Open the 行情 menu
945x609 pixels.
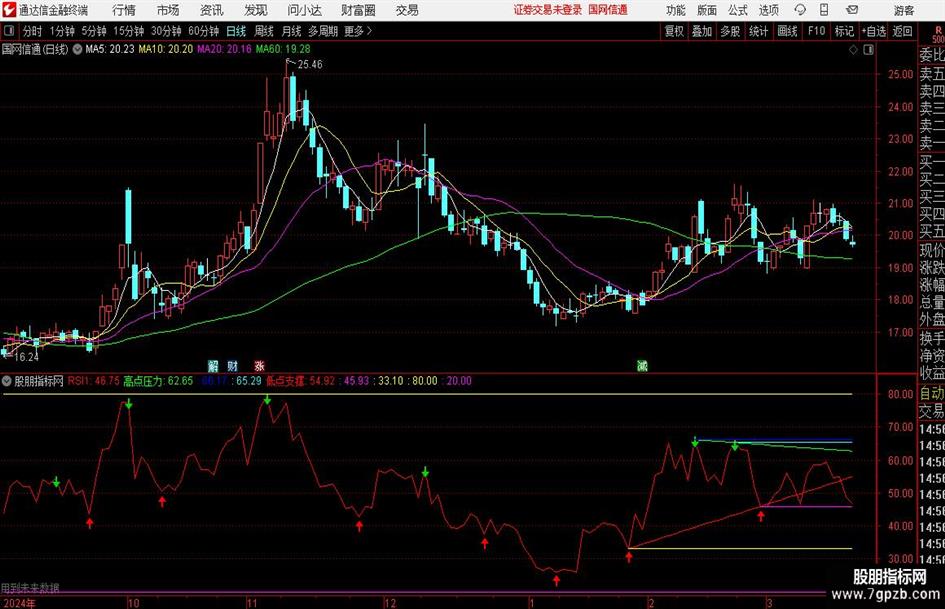click(x=124, y=10)
